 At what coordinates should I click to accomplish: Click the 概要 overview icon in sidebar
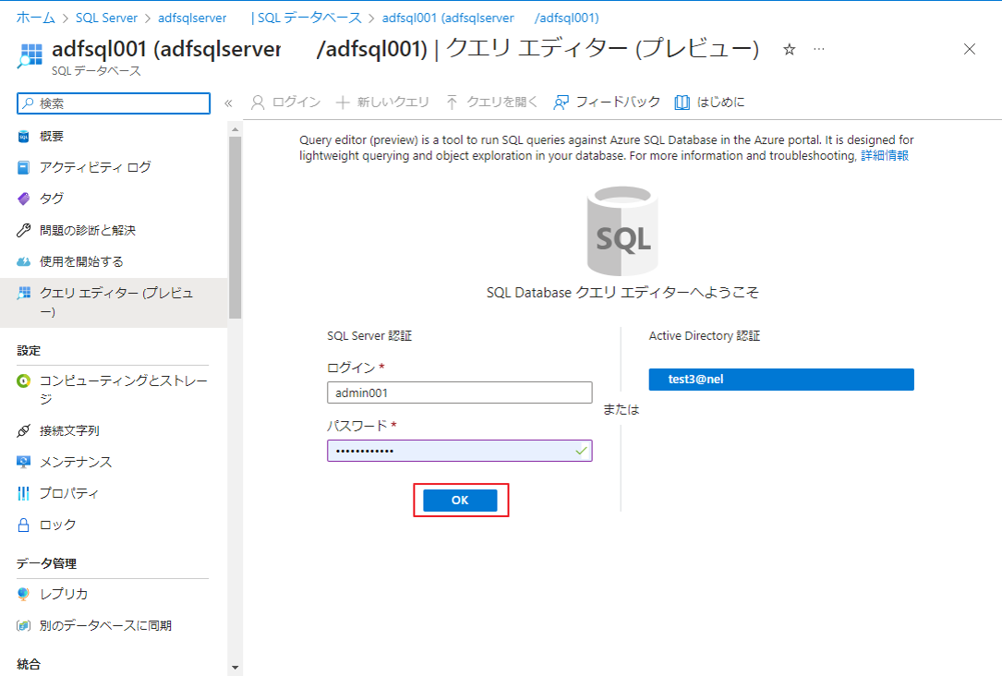click(24, 136)
